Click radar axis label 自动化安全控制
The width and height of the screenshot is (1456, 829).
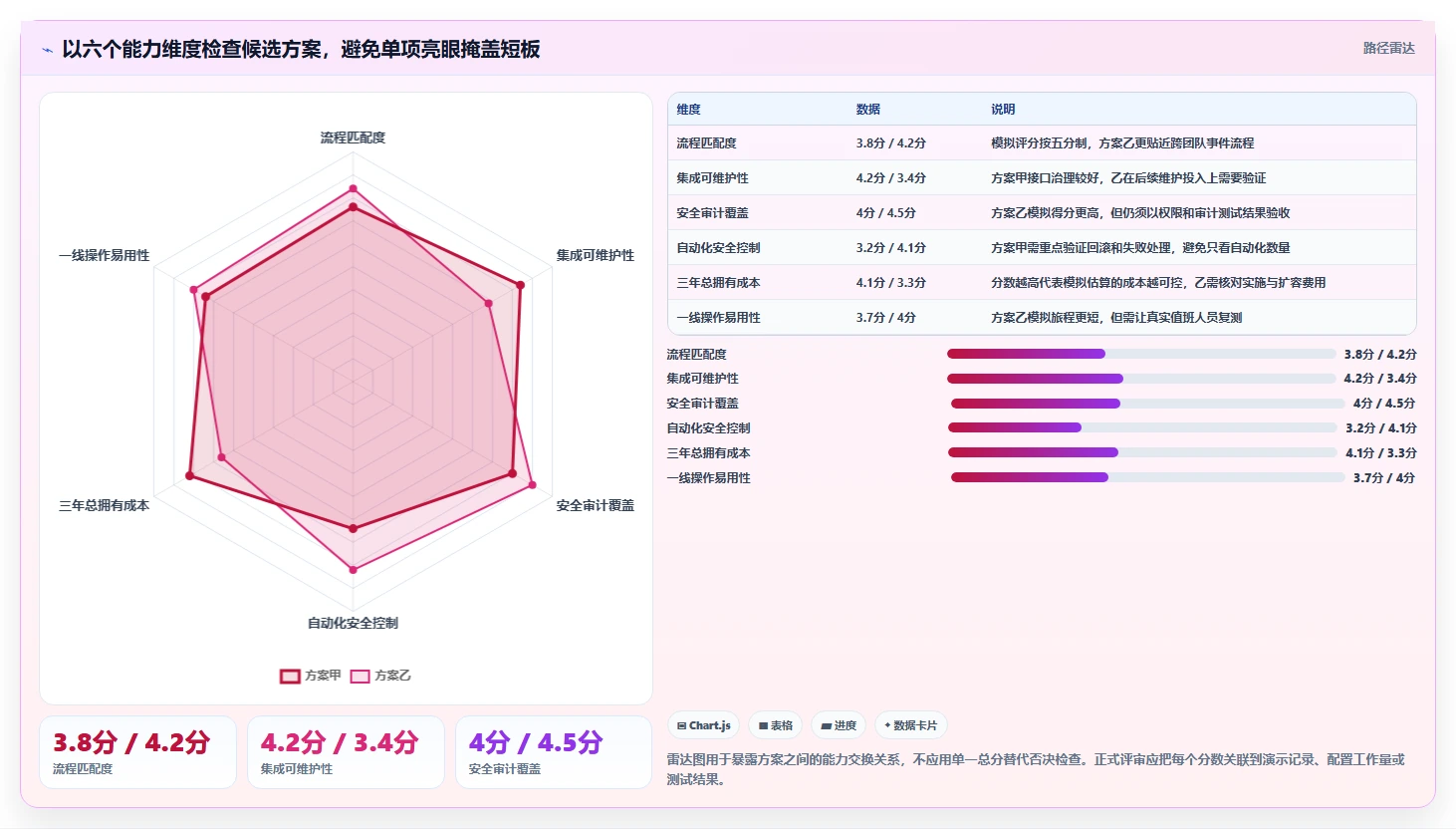[x=353, y=624]
